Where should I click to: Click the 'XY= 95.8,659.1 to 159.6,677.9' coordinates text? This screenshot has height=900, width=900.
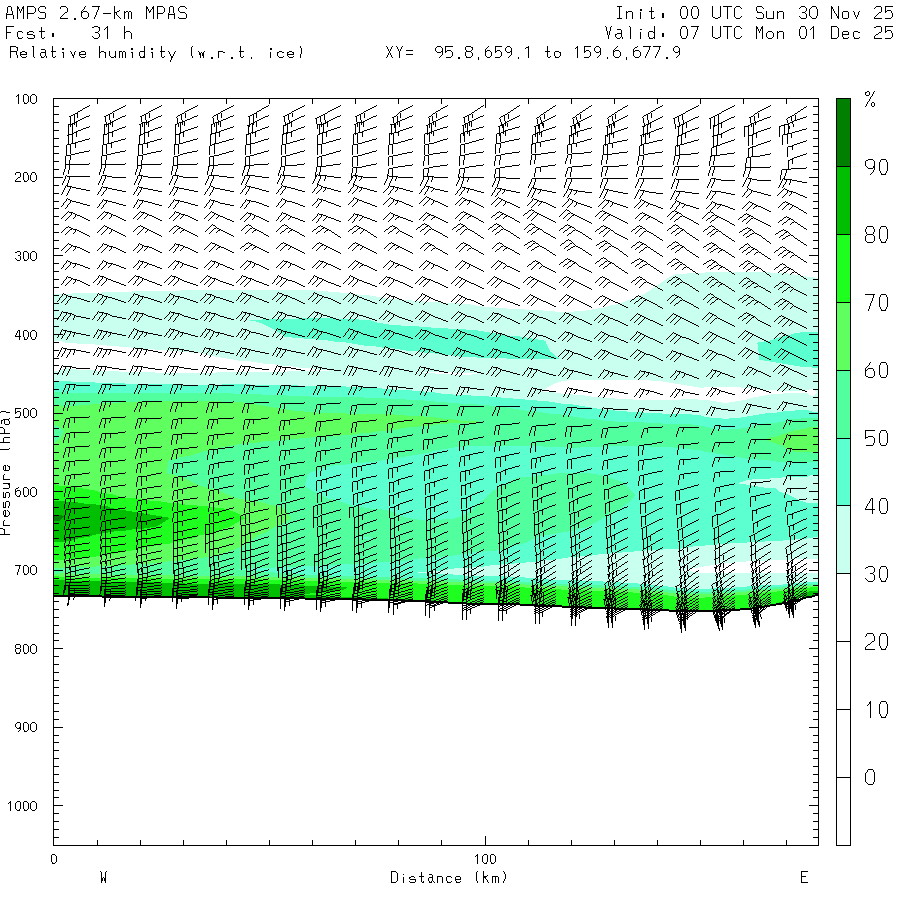point(533,53)
